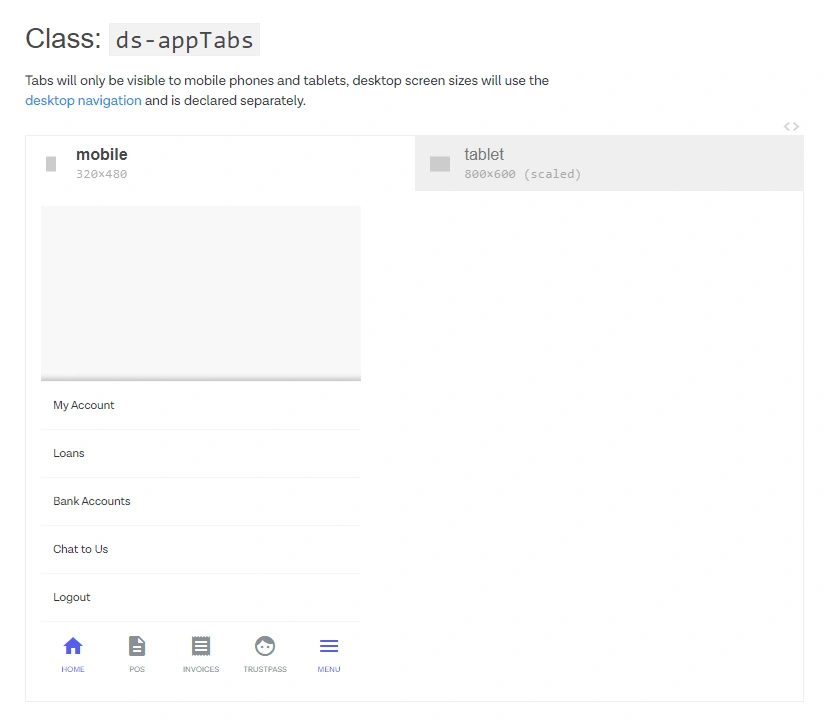The height and width of the screenshot is (721, 832).
Task: Click the gray preview content area
Action: coord(201,292)
